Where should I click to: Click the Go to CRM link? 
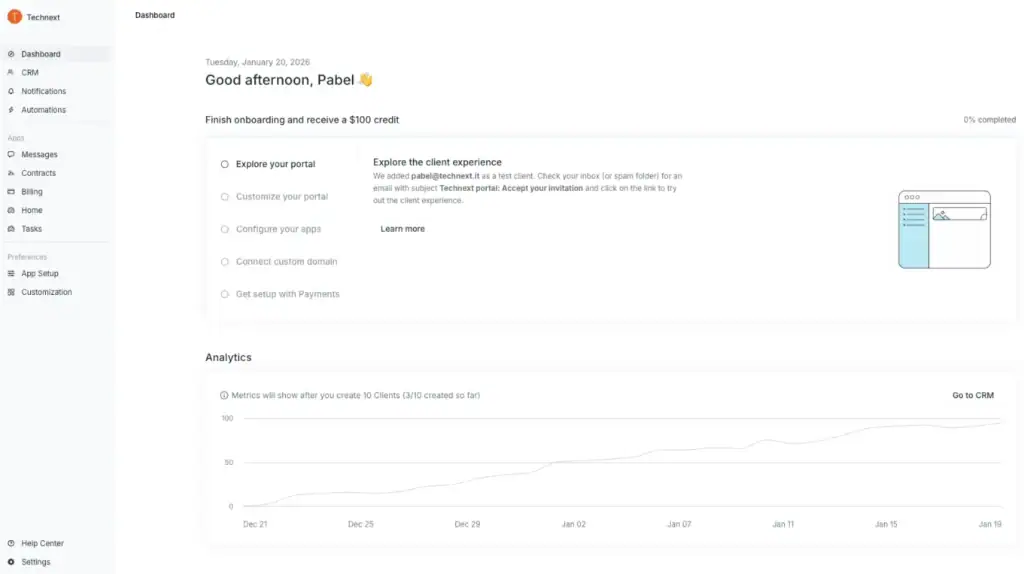972,395
